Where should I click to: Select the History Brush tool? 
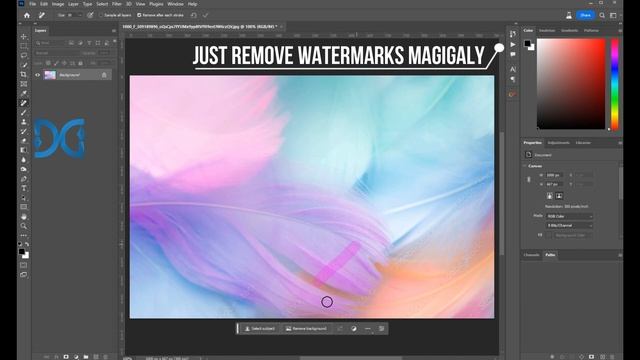point(24,131)
